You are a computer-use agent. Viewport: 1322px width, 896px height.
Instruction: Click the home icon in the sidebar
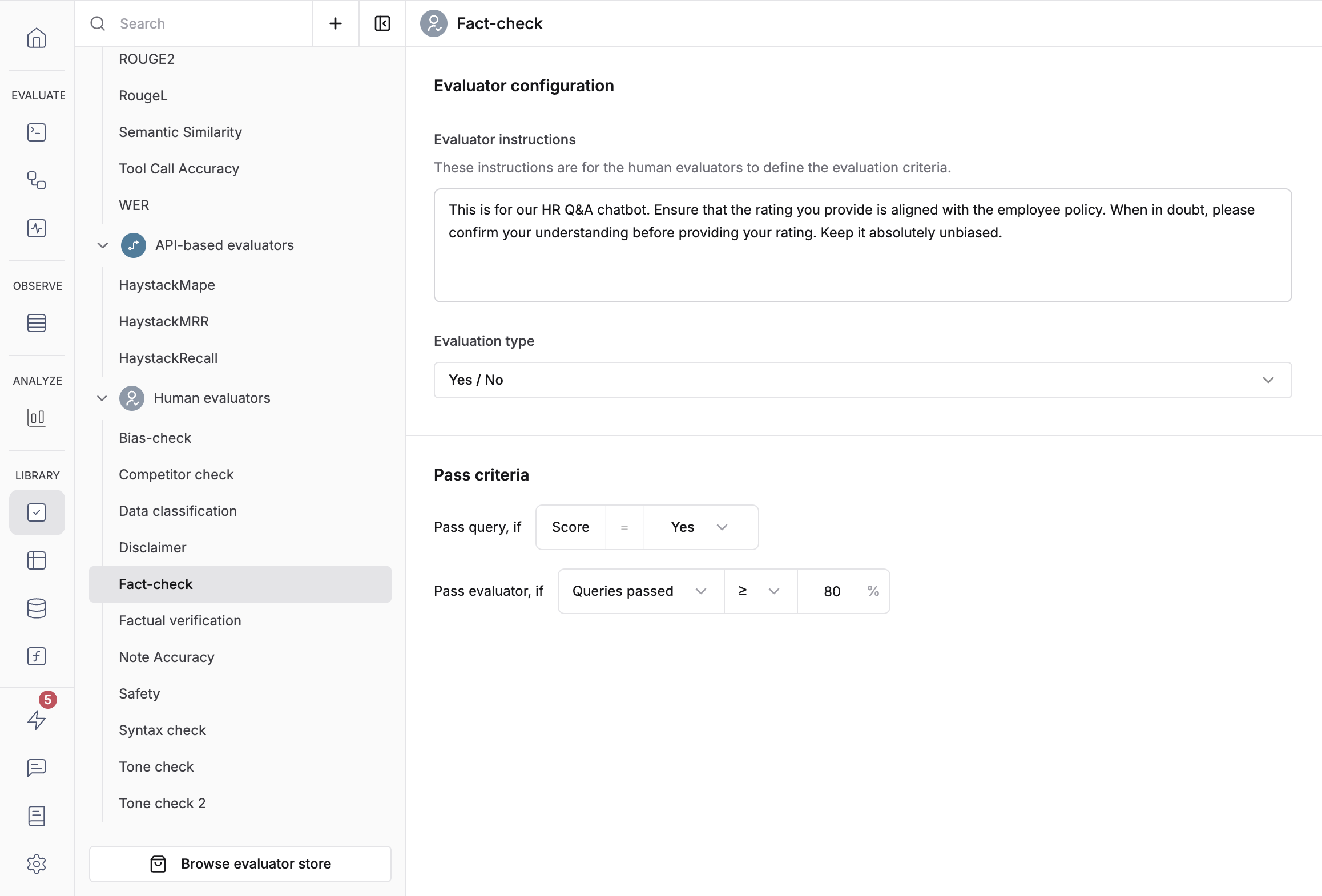[x=37, y=37]
